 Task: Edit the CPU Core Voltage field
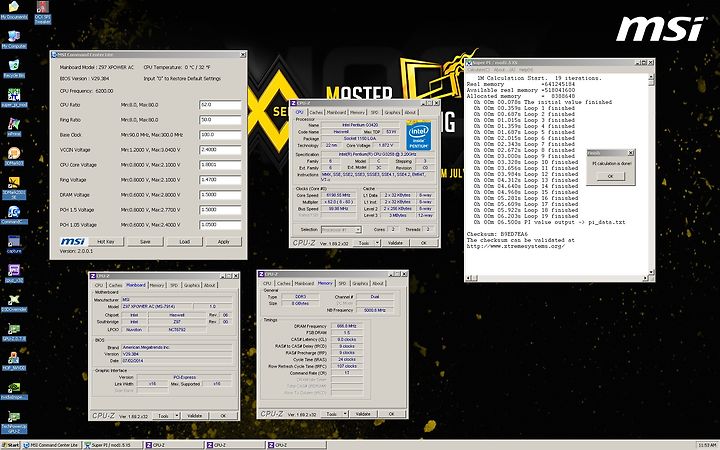pos(220,165)
